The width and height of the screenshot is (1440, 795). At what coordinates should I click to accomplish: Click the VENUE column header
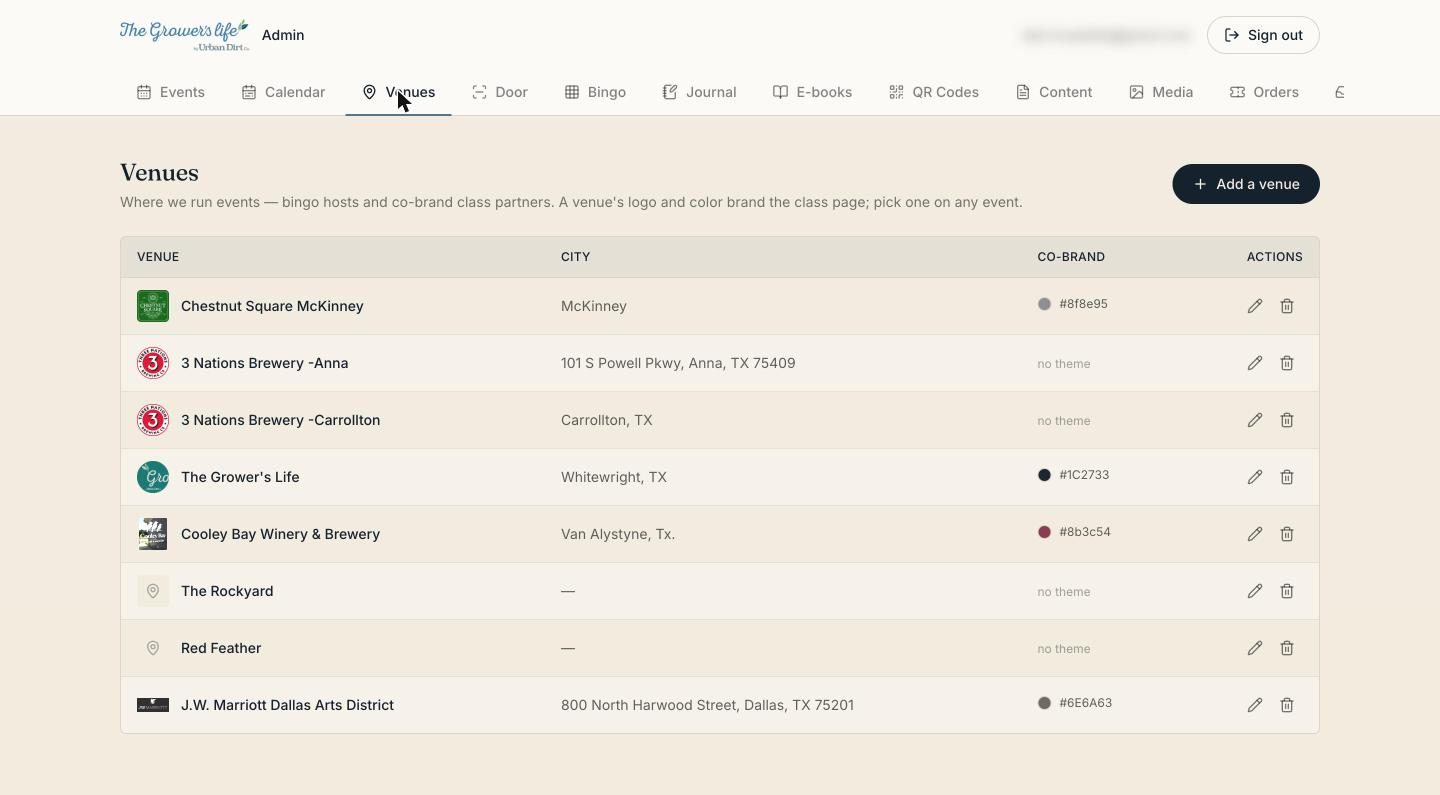point(158,257)
